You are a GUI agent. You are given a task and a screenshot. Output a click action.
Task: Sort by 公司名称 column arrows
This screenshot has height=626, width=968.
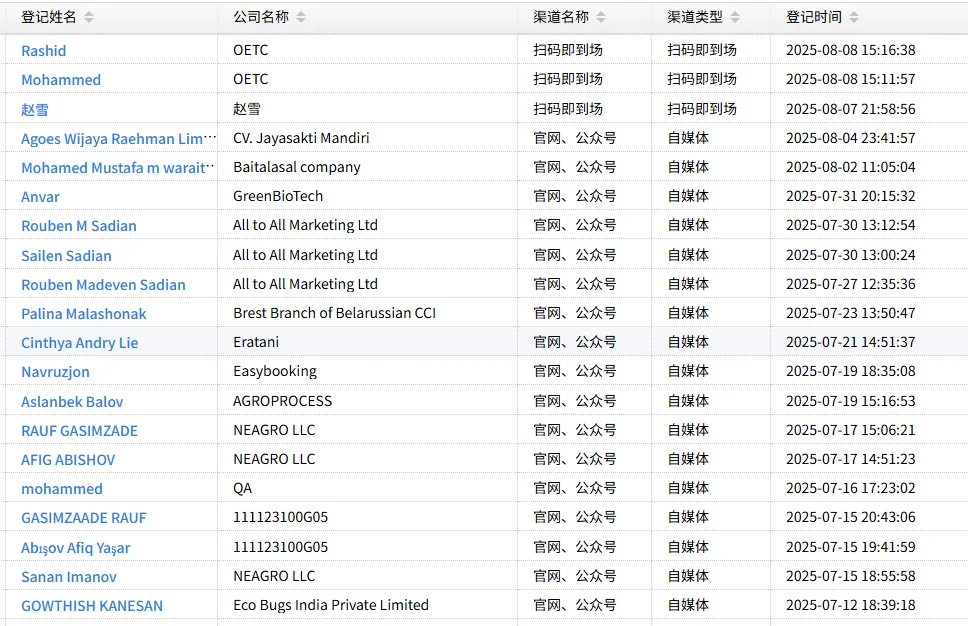click(301, 17)
